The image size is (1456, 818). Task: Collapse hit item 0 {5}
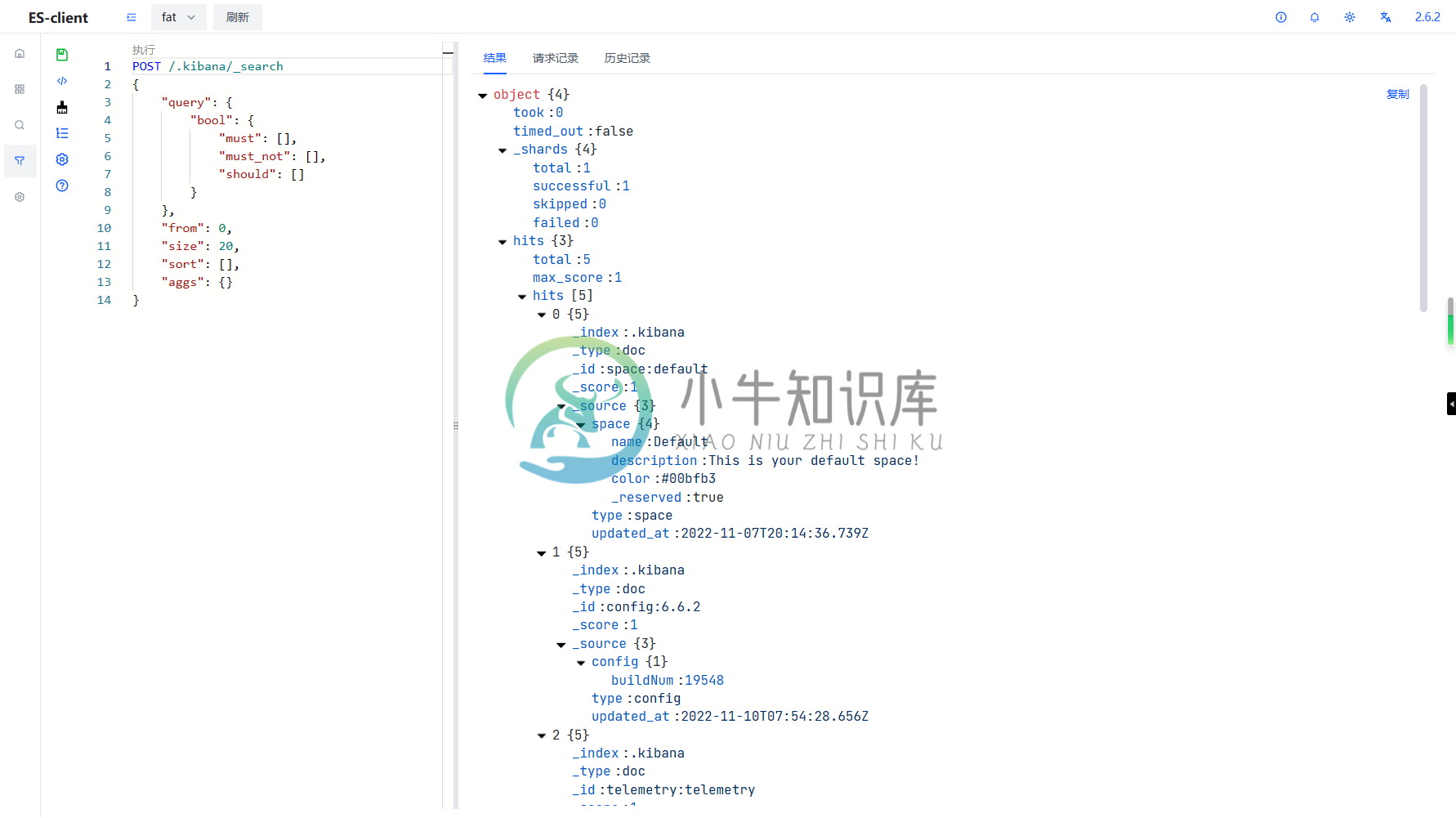point(542,315)
